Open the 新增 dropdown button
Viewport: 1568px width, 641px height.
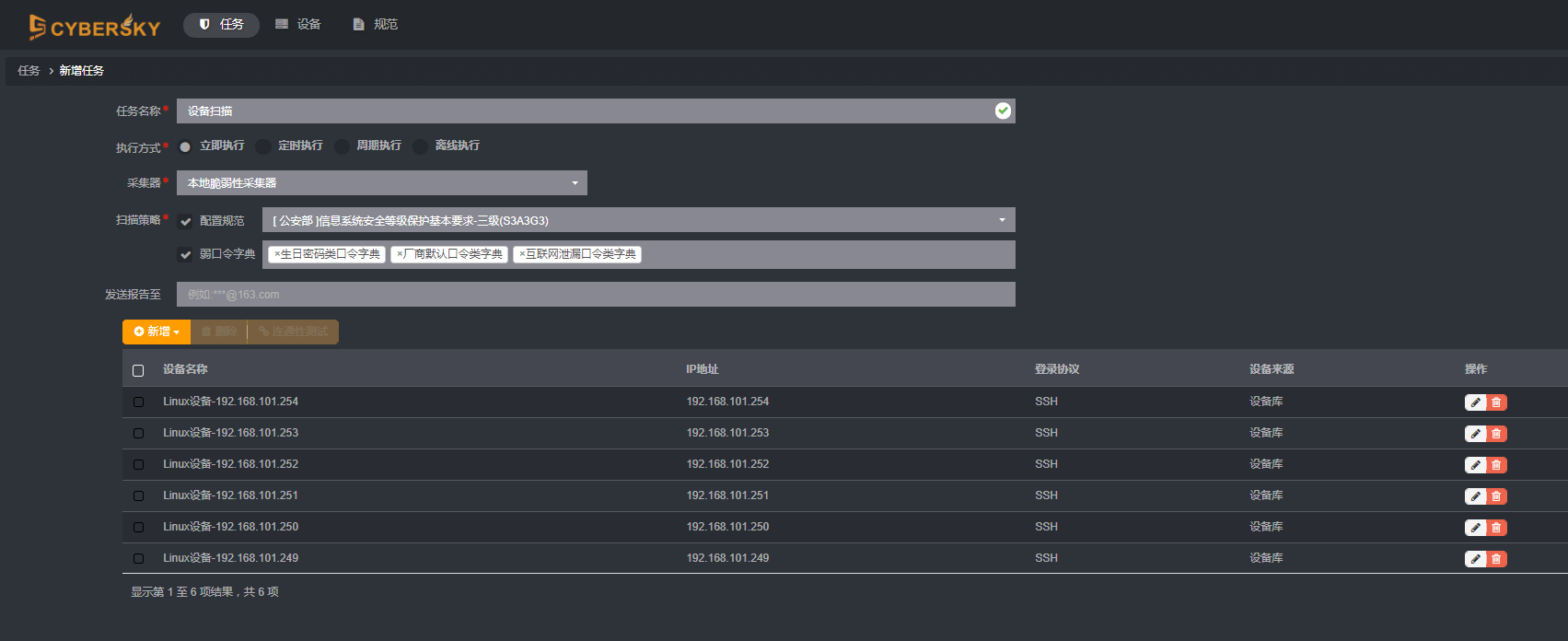coord(157,332)
